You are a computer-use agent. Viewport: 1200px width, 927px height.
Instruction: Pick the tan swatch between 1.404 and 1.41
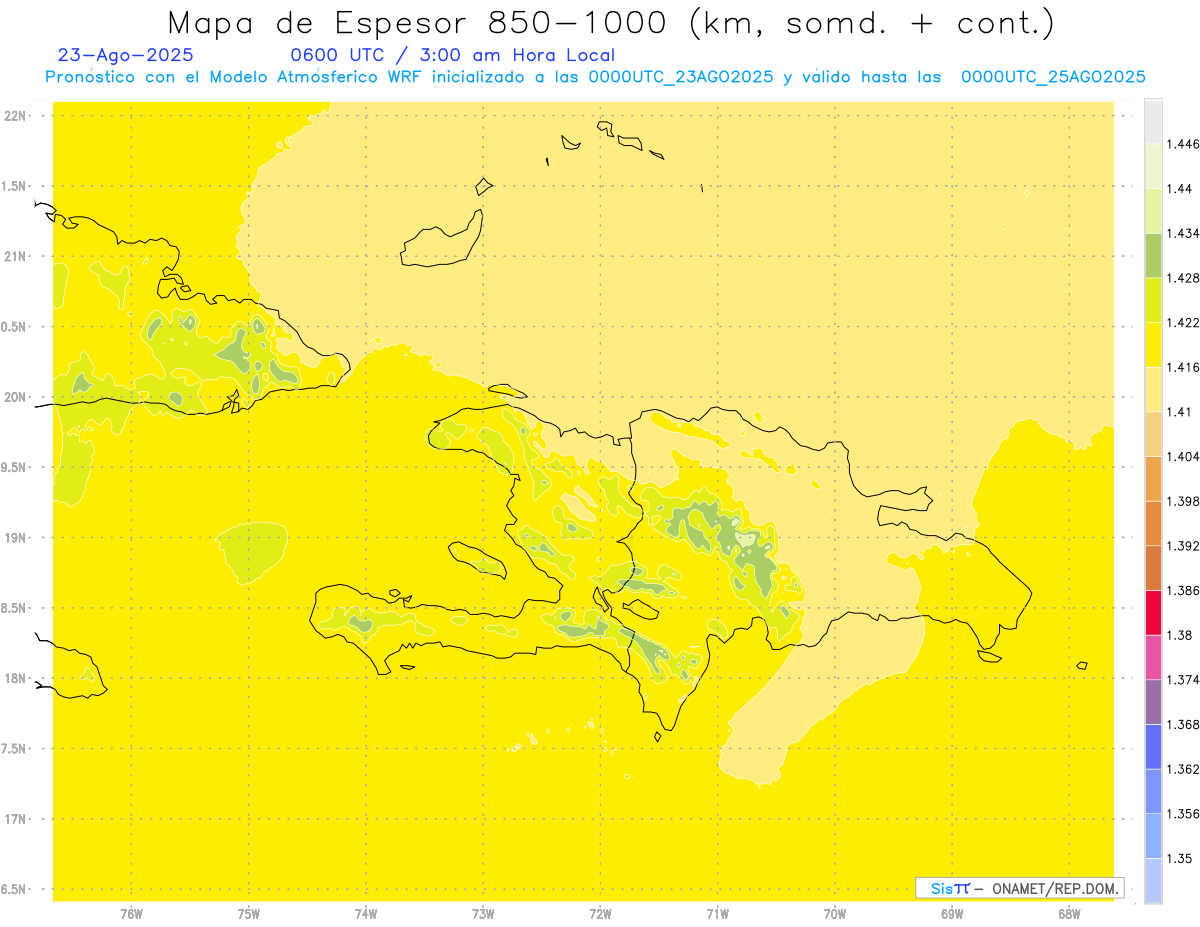(1153, 434)
